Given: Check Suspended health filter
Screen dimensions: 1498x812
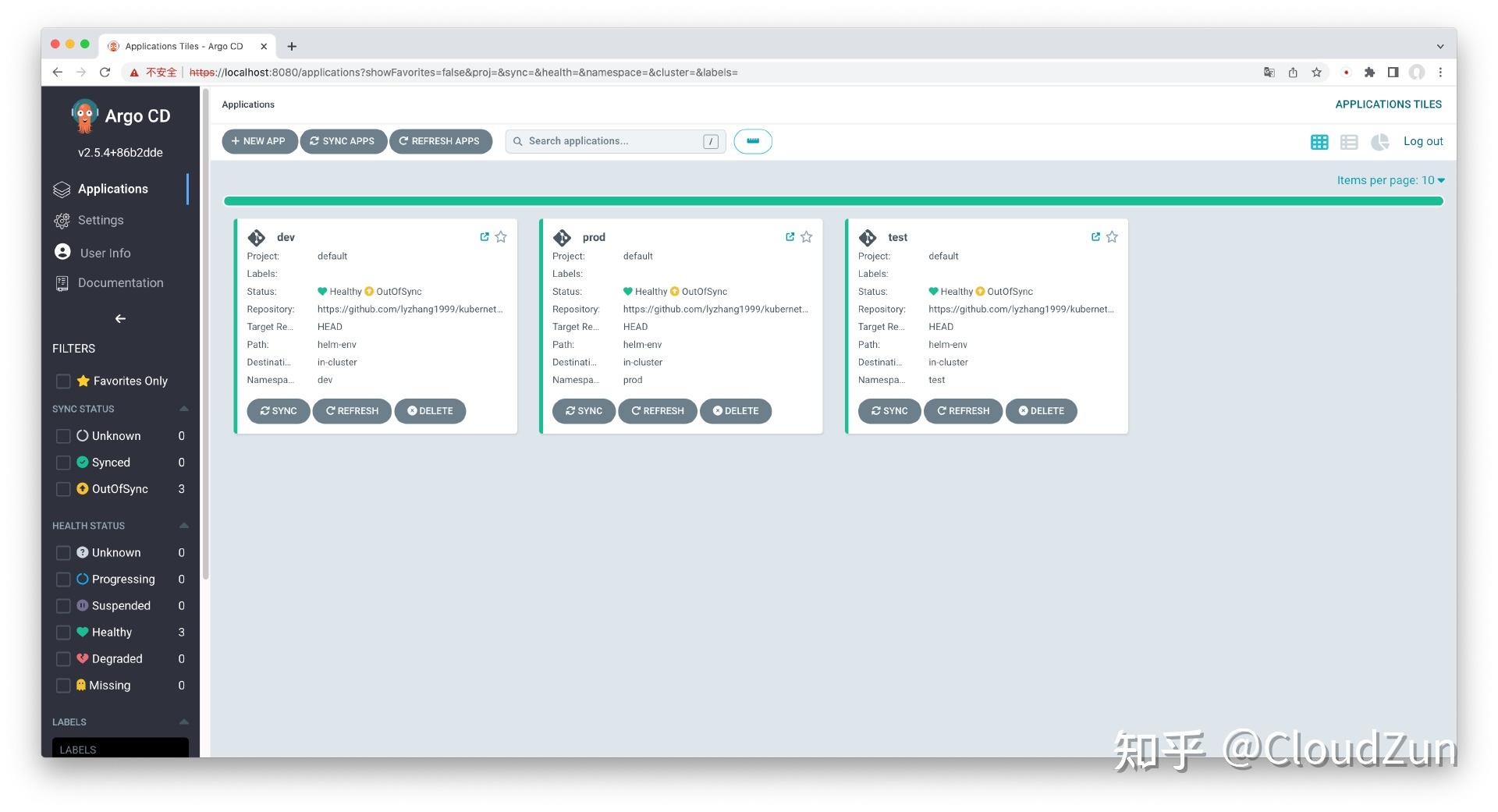Looking at the screenshot, I should 63,606.
